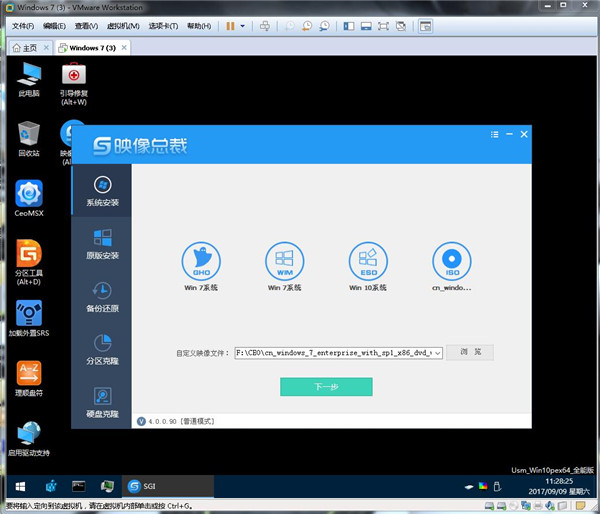Open 硬盘克隆 sidebar section
The image size is (600, 514).
click(102, 402)
